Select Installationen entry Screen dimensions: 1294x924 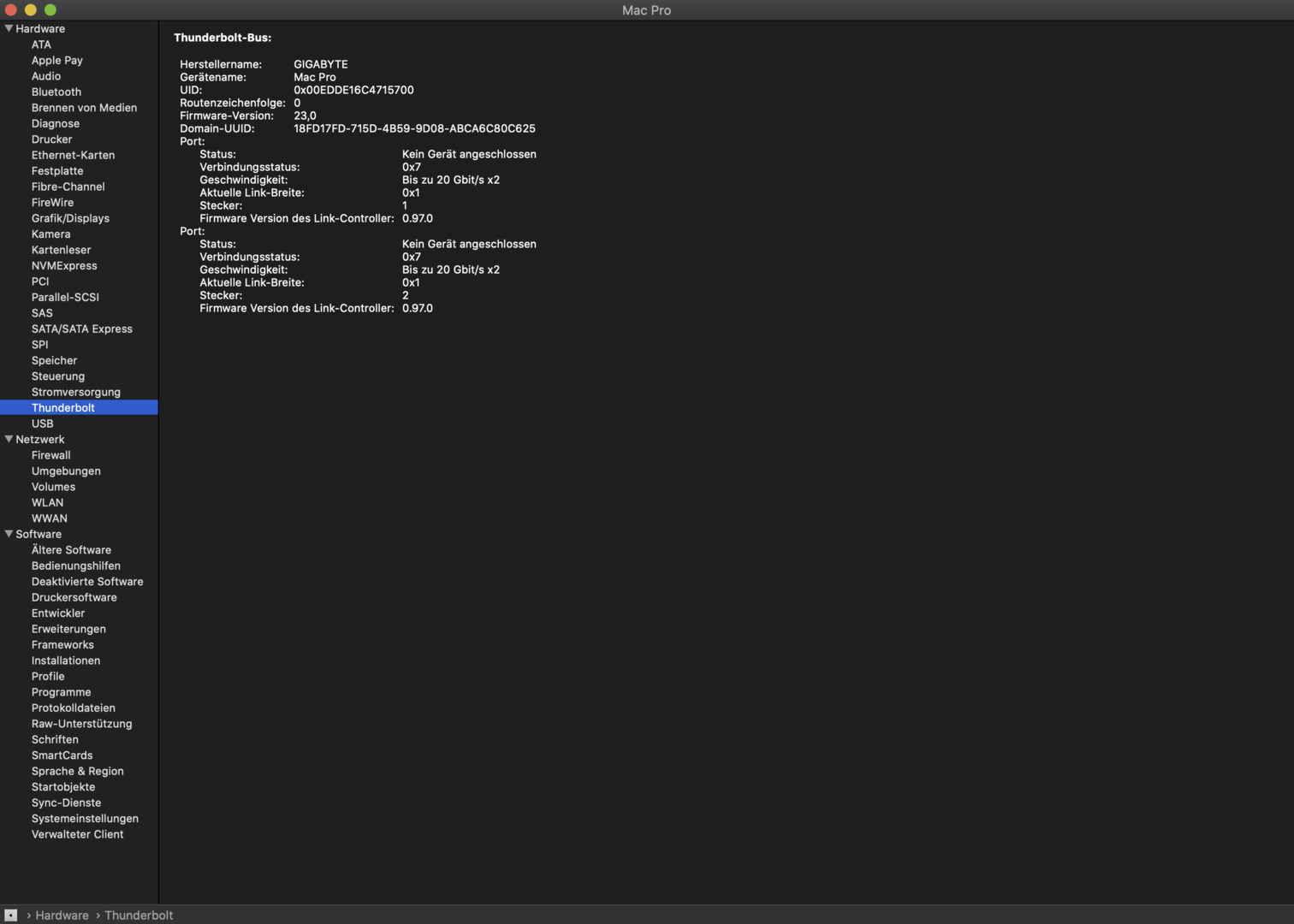pyautogui.click(x=66, y=661)
